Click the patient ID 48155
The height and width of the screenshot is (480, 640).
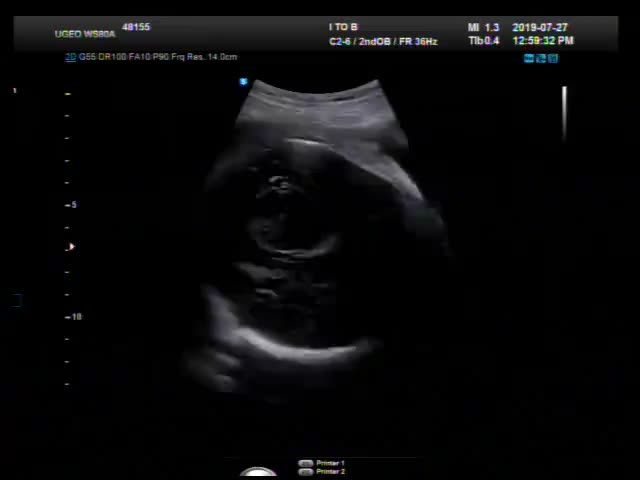(x=135, y=27)
